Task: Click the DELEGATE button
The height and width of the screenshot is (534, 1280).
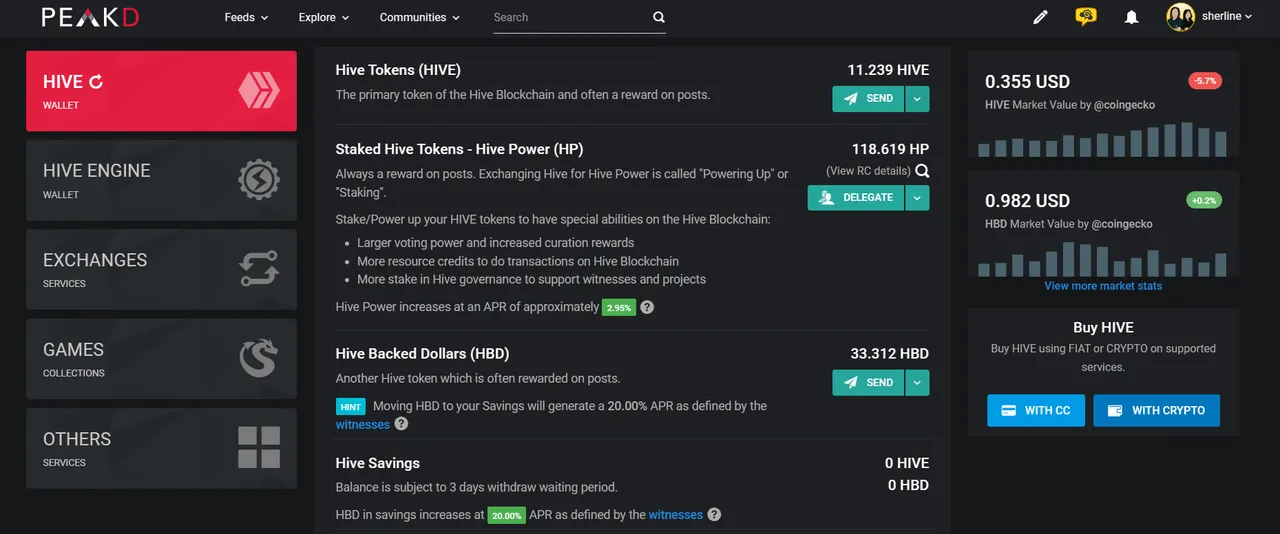Action: point(856,198)
